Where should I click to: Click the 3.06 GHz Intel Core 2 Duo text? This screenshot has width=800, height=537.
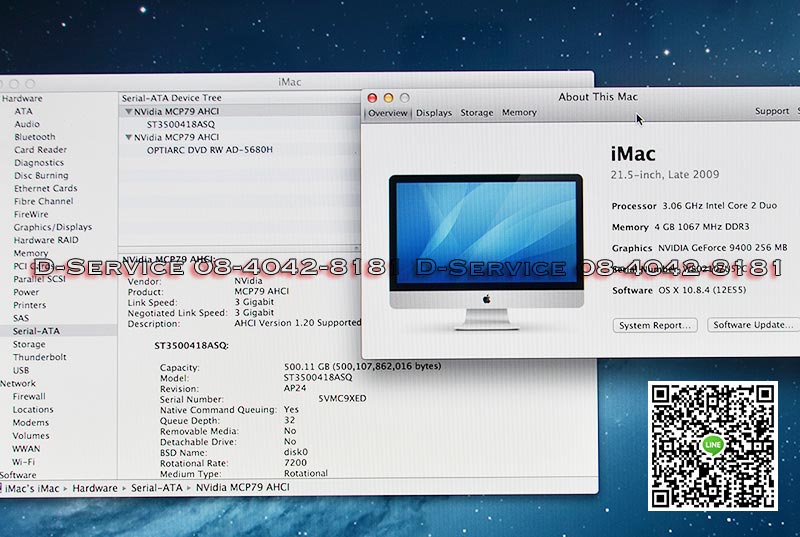pos(719,206)
